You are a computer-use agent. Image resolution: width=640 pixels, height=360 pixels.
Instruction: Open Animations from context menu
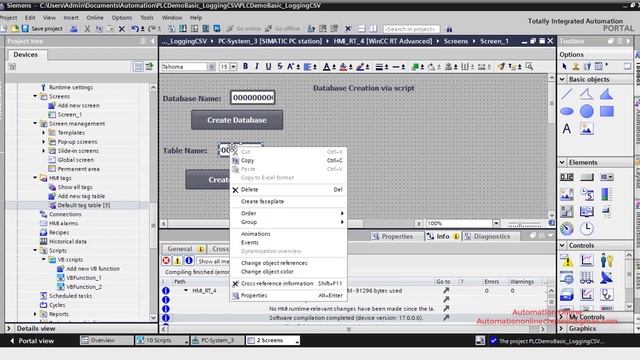pyautogui.click(x=288, y=234)
